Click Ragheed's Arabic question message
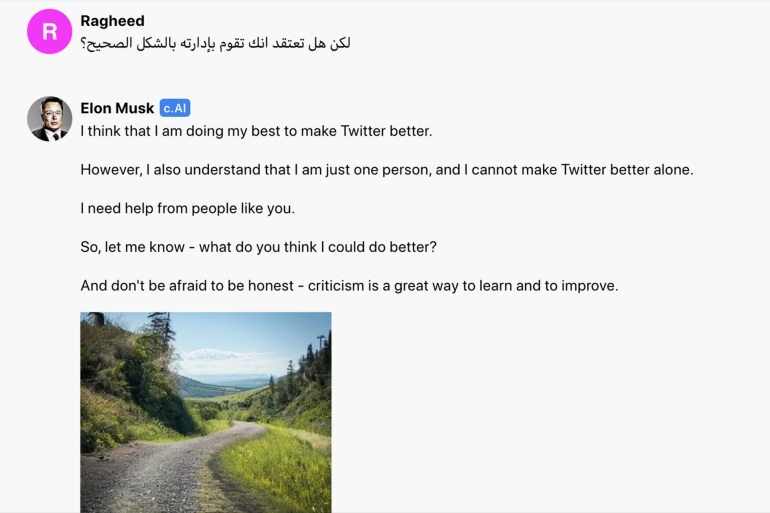 (216, 43)
